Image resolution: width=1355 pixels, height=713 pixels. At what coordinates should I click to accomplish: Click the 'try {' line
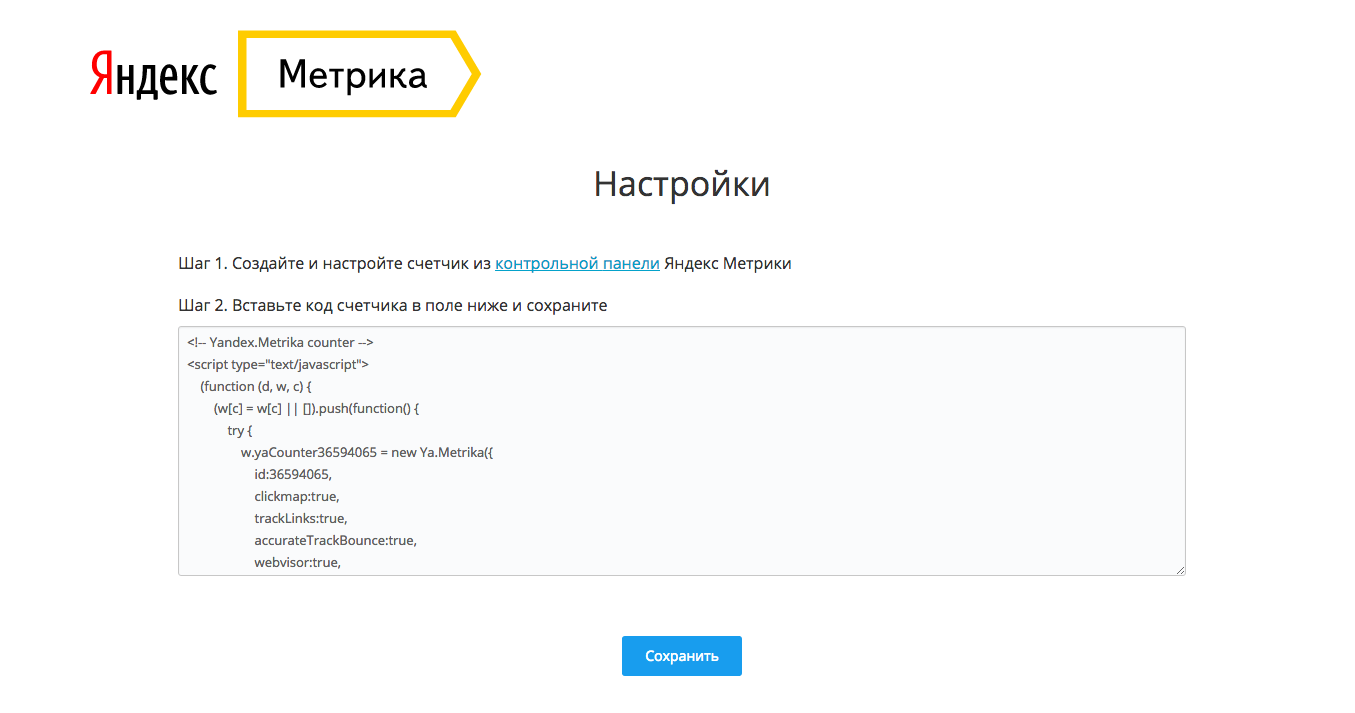[x=241, y=430]
